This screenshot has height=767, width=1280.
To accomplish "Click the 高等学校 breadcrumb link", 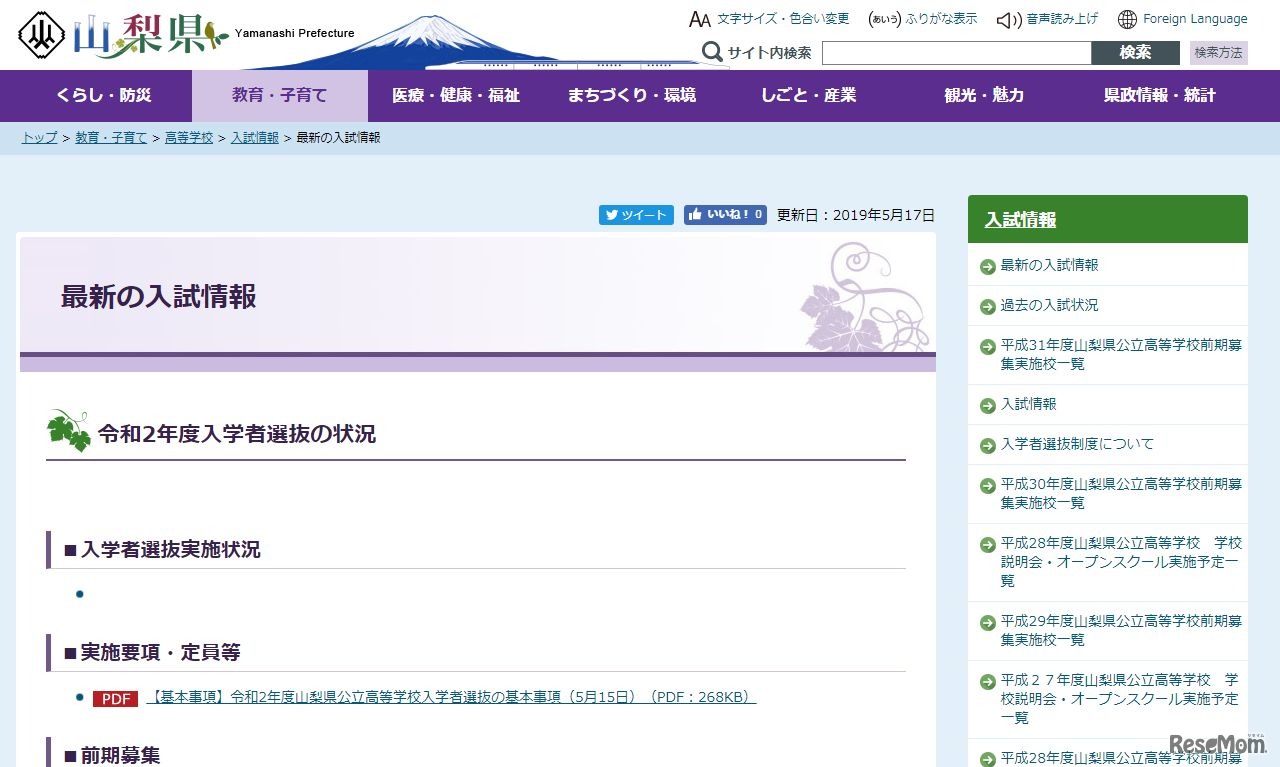I will click(x=189, y=138).
